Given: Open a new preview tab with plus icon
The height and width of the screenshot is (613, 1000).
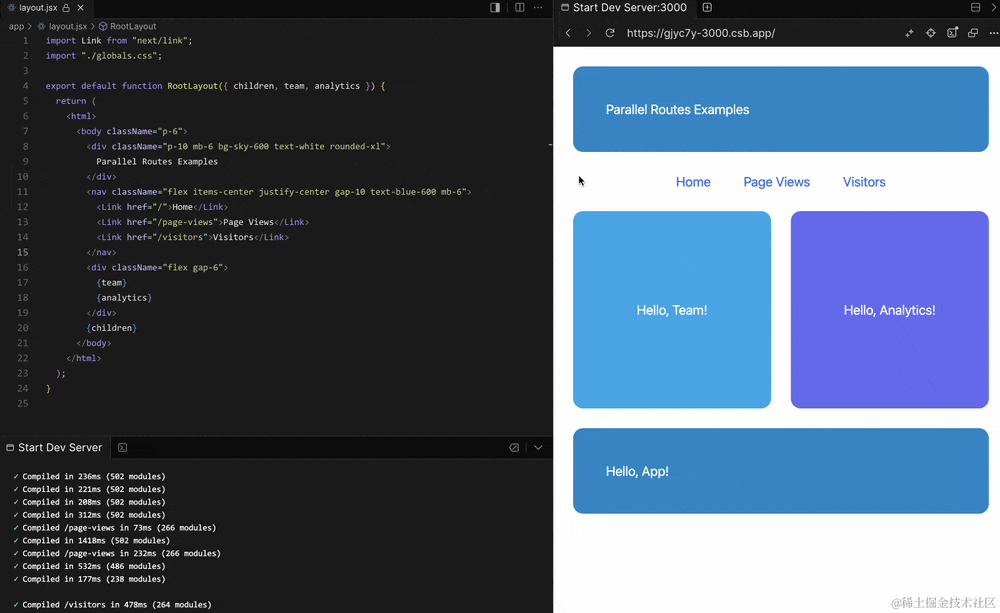Looking at the screenshot, I should 707,7.
